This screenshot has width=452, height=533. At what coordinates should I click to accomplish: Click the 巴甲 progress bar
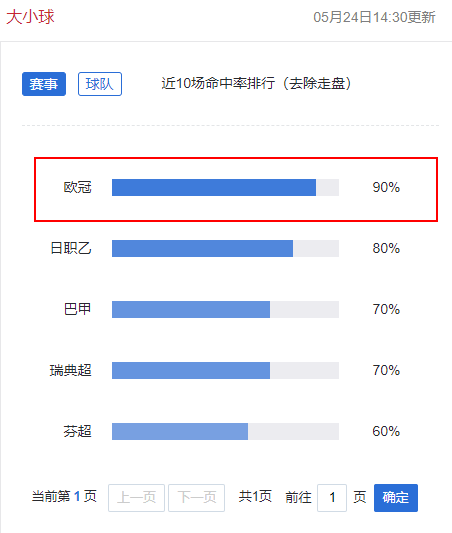click(x=225, y=309)
